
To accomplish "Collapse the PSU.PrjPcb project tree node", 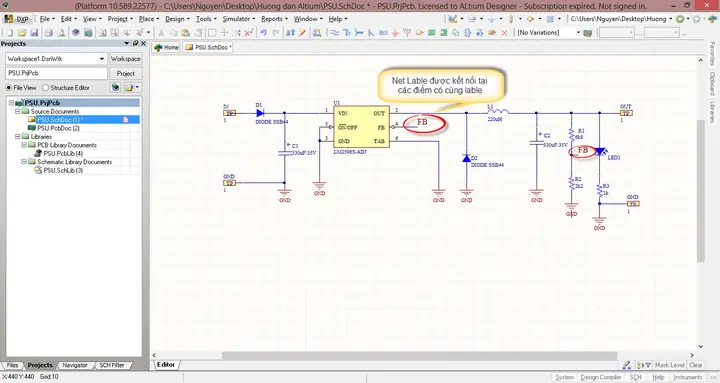I will 11,103.
